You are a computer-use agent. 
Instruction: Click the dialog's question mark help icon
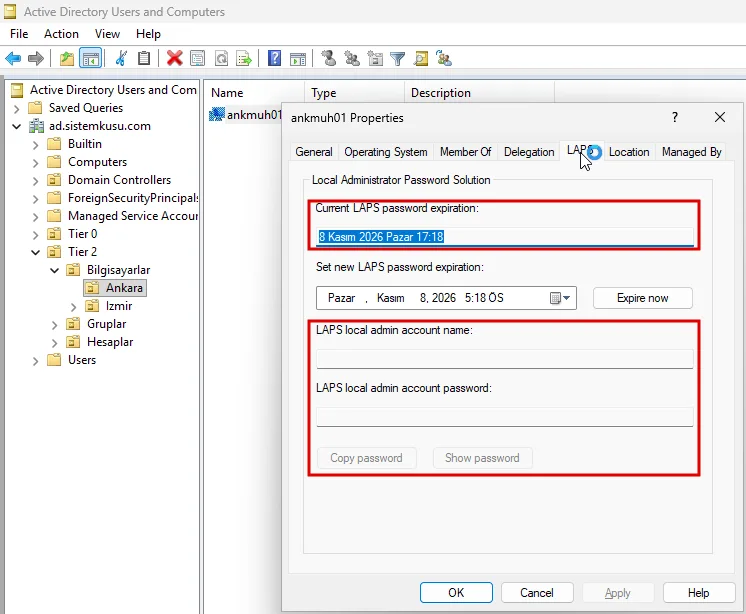(x=675, y=117)
